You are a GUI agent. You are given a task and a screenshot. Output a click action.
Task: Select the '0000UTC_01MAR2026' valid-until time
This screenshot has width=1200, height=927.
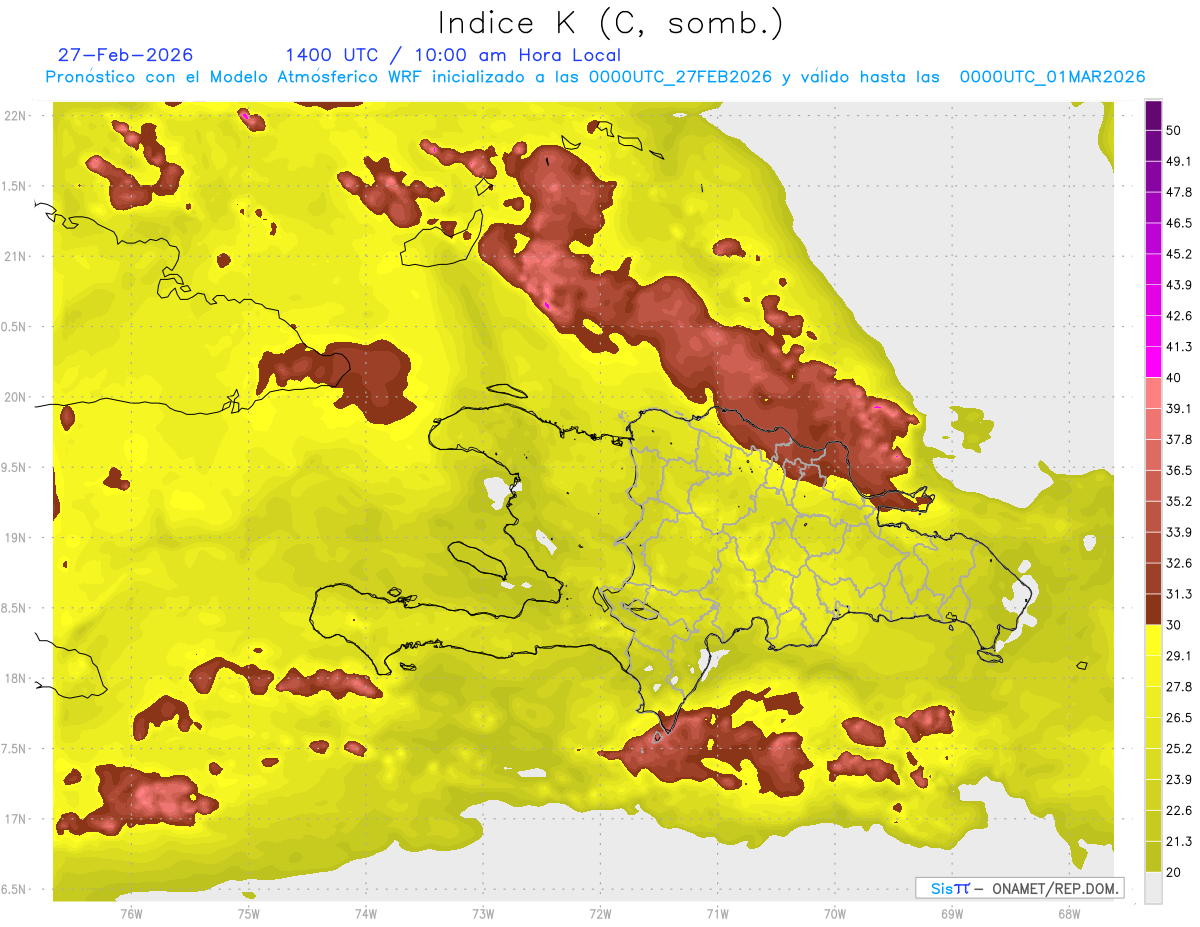(x=1052, y=77)
